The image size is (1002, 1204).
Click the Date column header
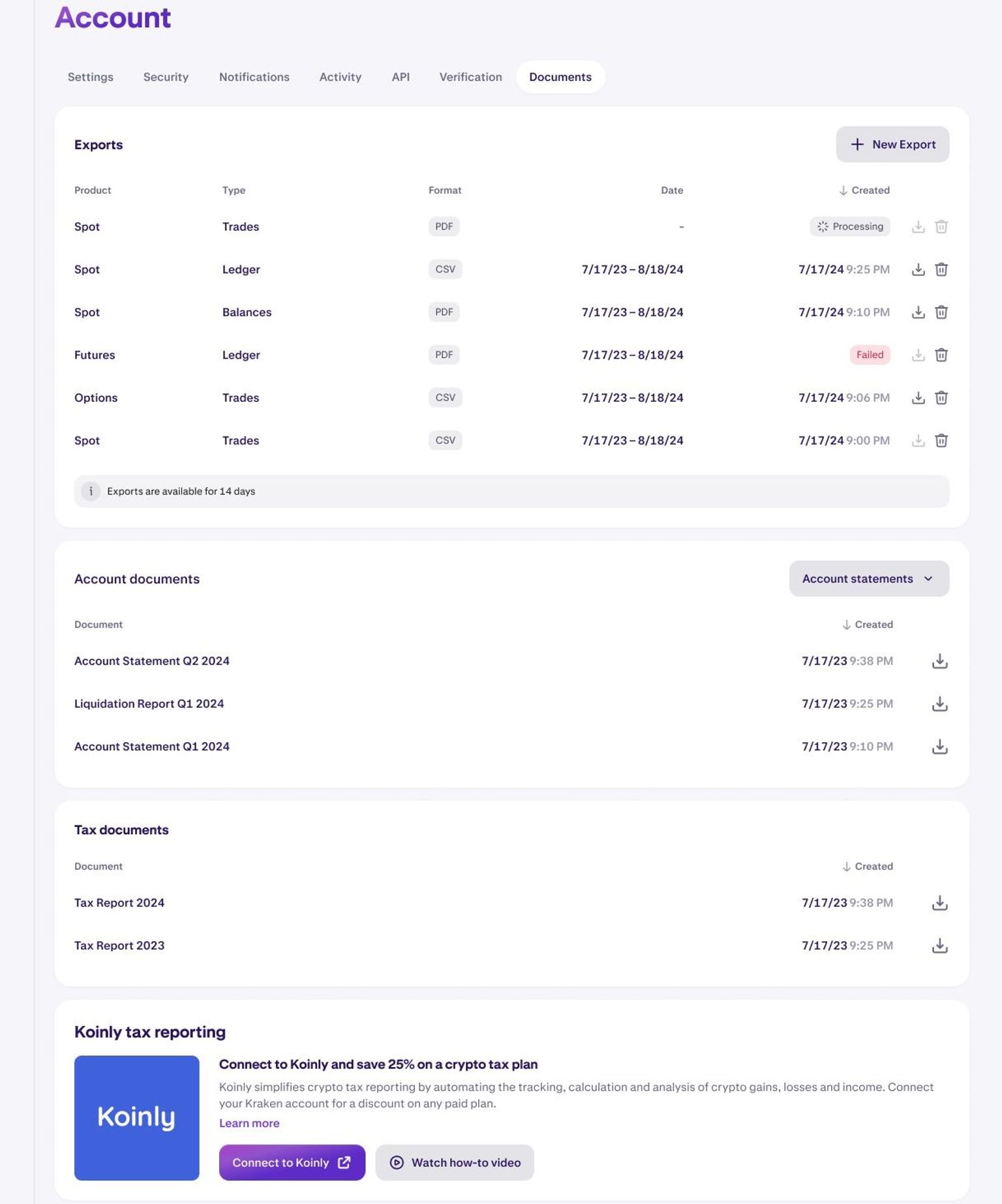pyautogui.click(x=672, y=190)
